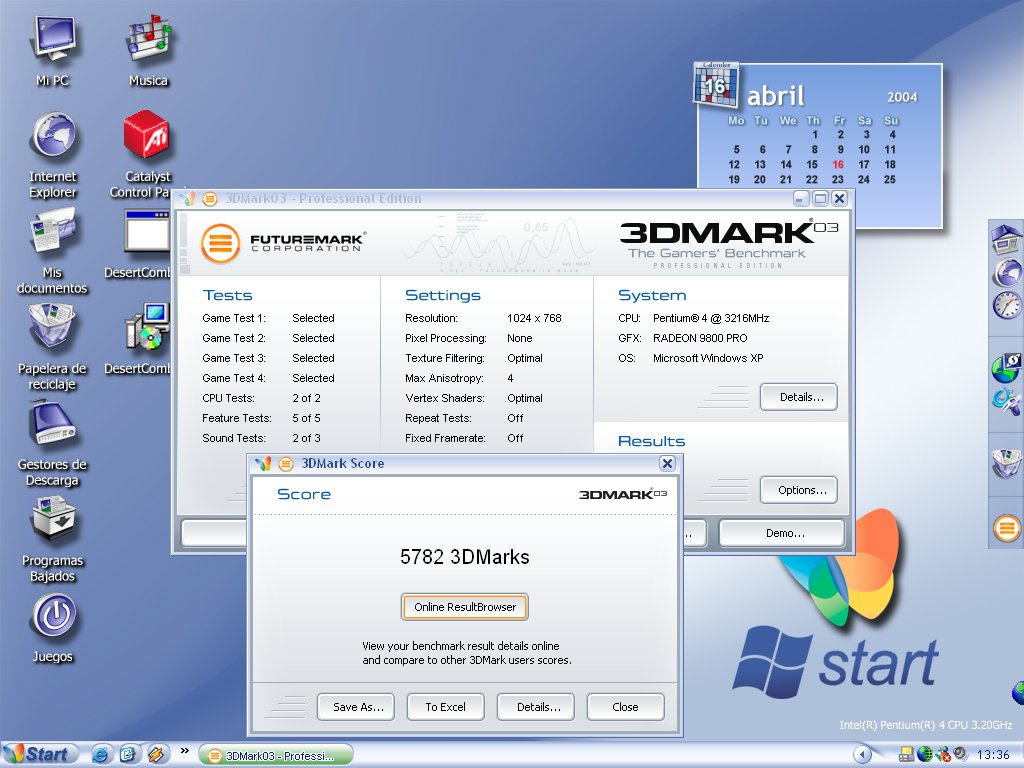Image resolution: width=1024 pixels, height=768 pixels.
Task: Start the Demo button in 3DMark03
Action: click(784, 533)
